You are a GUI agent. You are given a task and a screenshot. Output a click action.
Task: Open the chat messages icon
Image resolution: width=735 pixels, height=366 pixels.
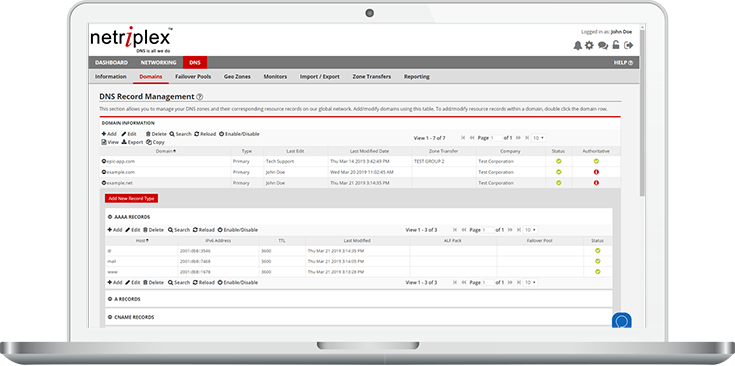pyautogui.click(x=603, y=45)
